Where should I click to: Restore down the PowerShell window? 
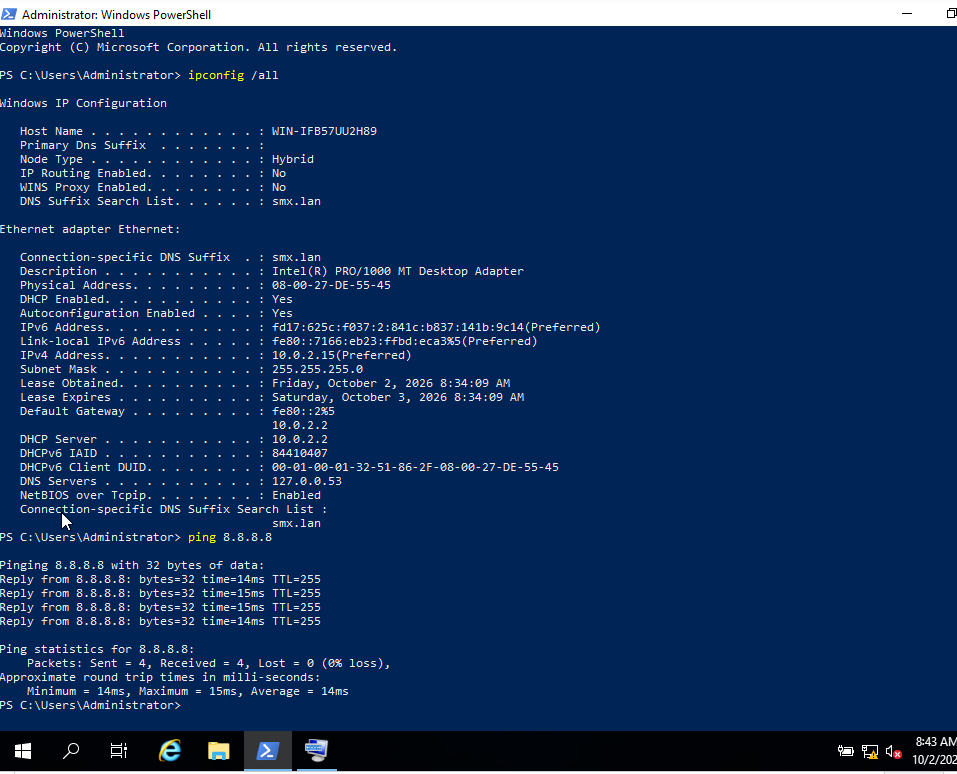[x=951, y=13]
